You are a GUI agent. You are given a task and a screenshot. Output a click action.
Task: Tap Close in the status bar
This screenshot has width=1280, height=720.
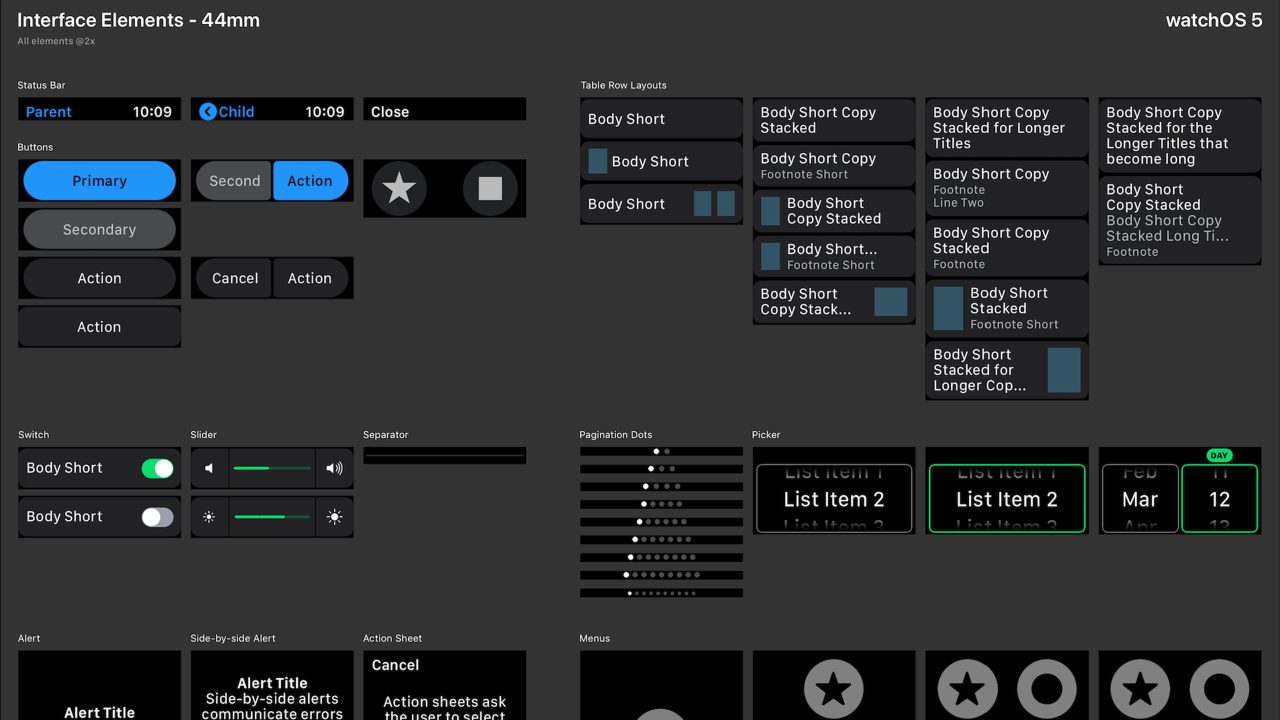[x=390, y=112]
